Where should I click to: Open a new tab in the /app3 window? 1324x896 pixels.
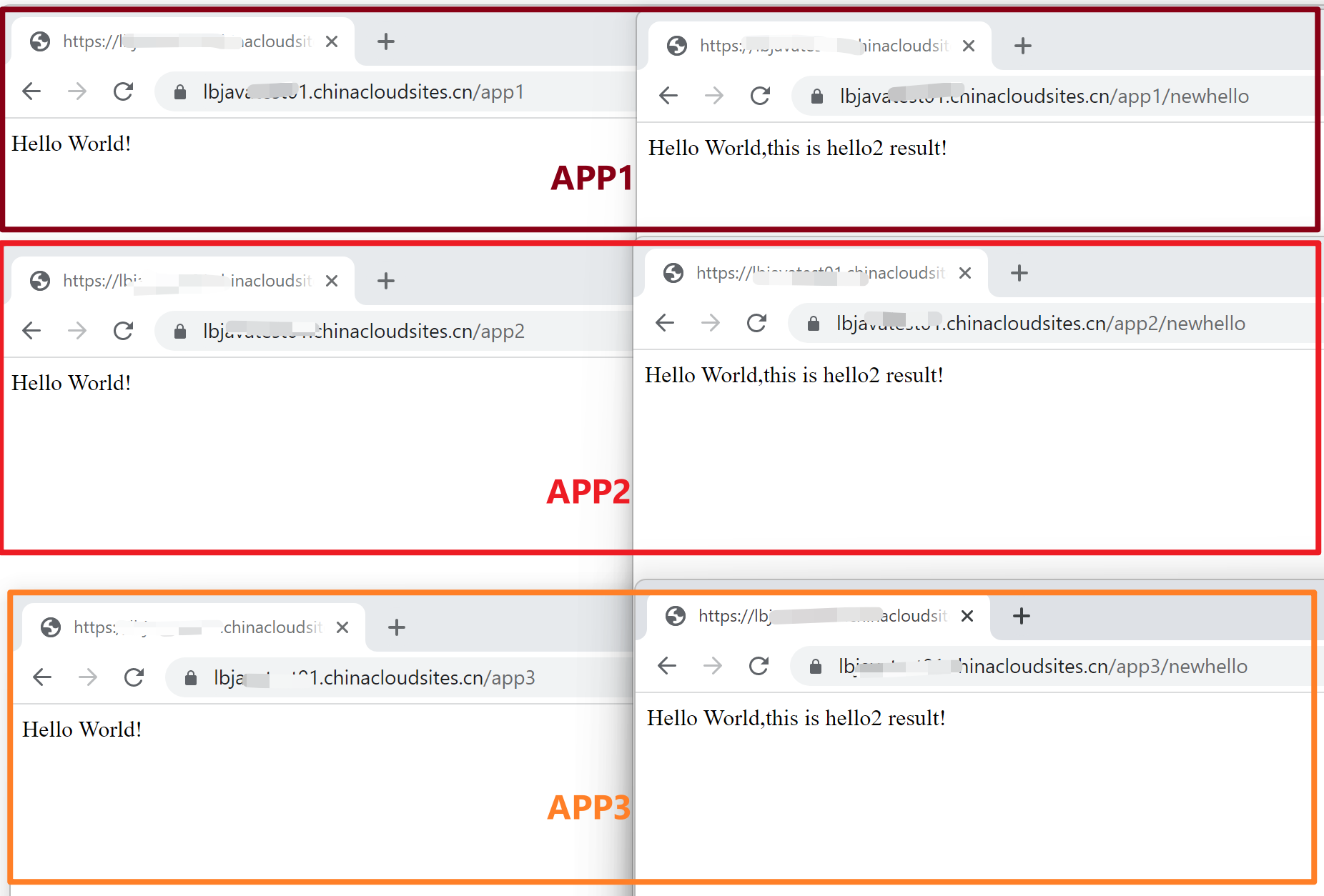tap(397, 627)
